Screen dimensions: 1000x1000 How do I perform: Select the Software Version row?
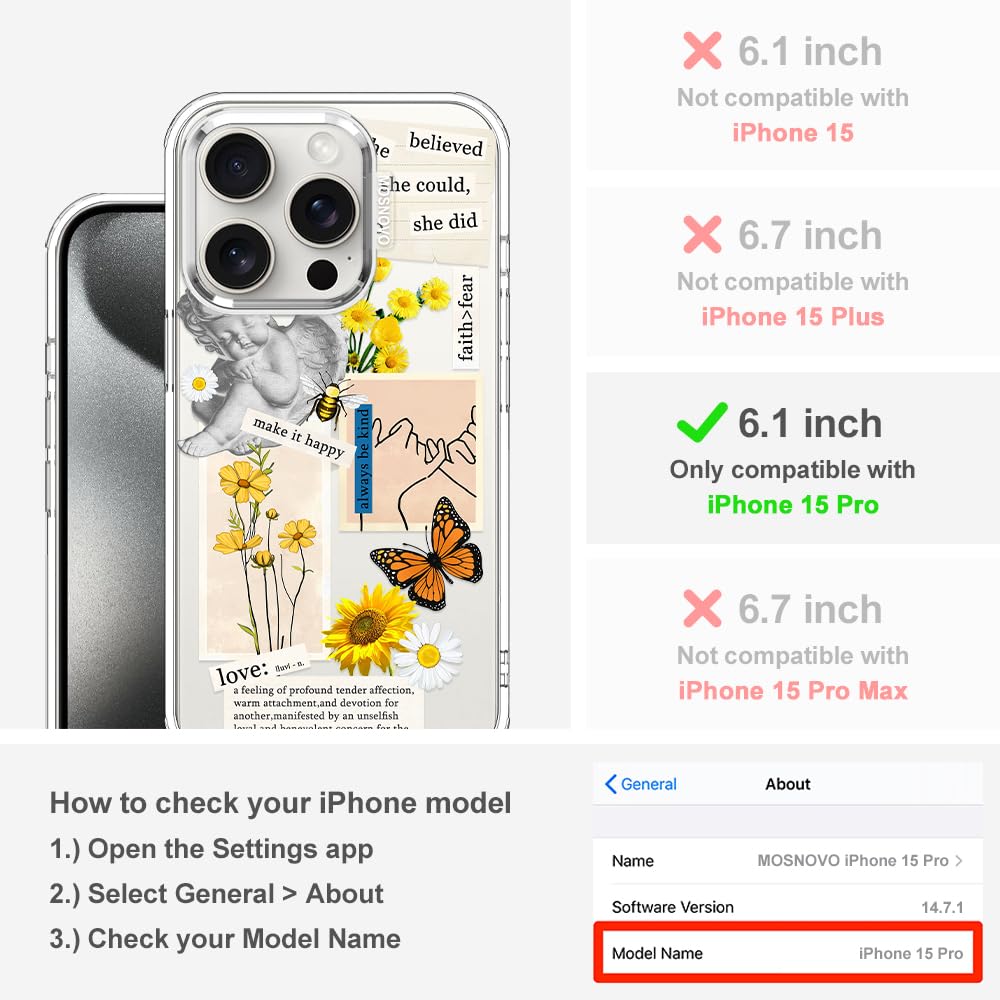pyautogui.click(x=787, y=907)
